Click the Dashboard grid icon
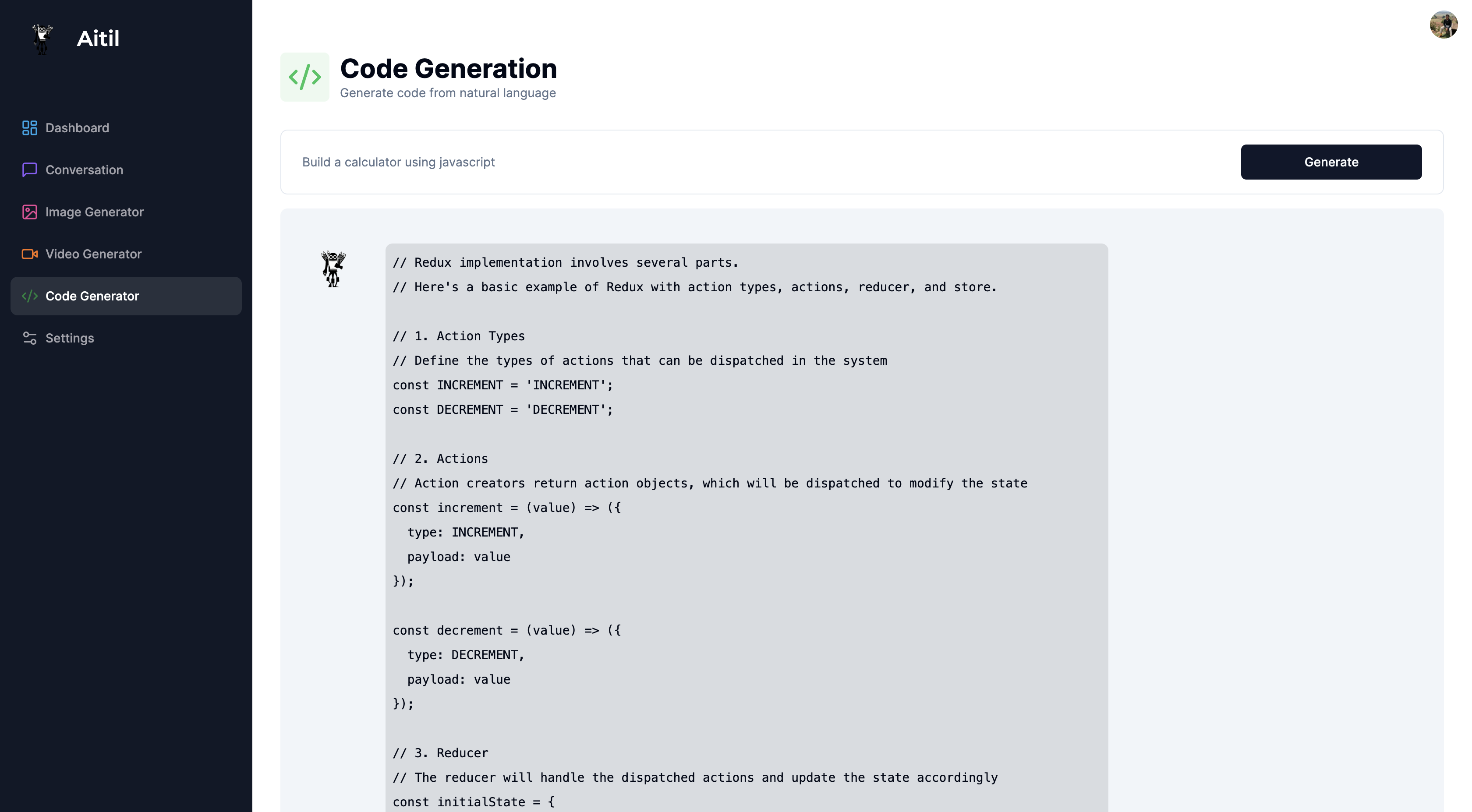1472x812 pixels. (30, 128)
